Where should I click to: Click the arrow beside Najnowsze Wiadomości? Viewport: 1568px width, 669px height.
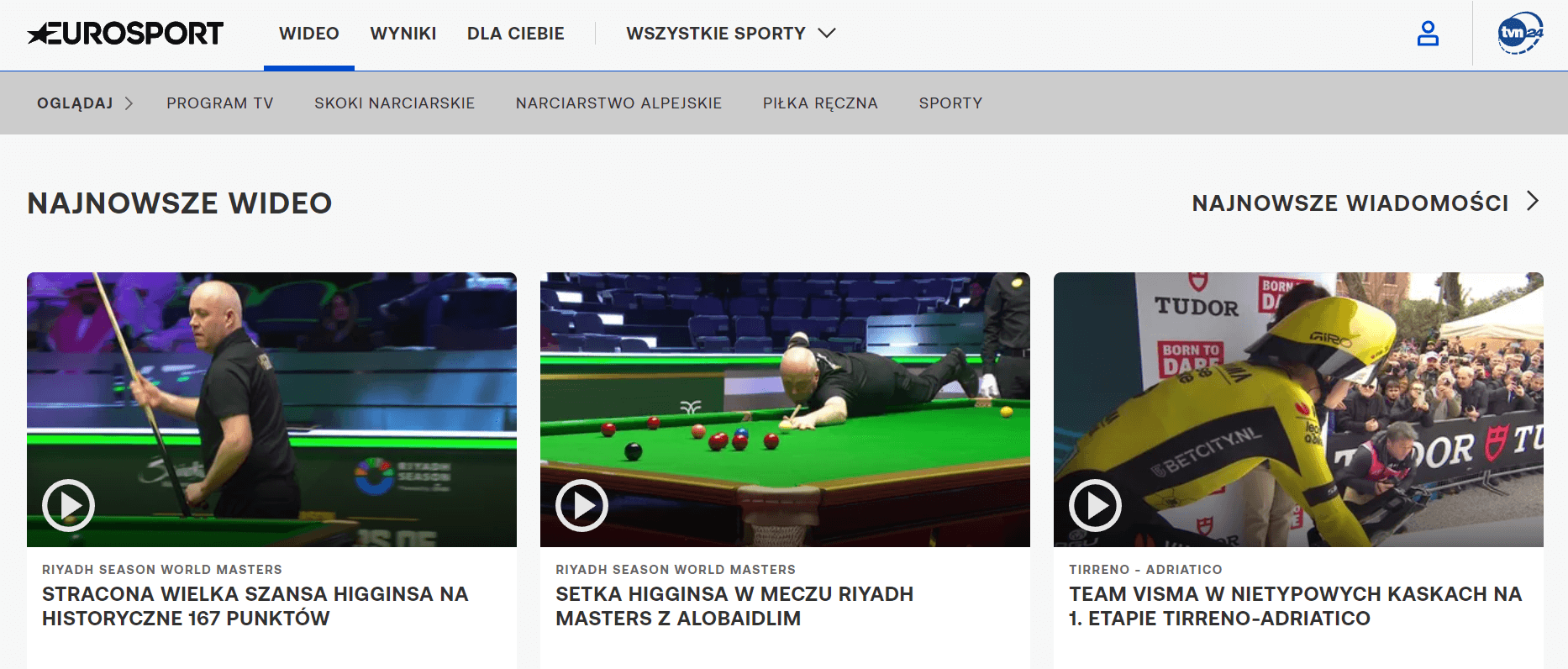click(1533, 201)
